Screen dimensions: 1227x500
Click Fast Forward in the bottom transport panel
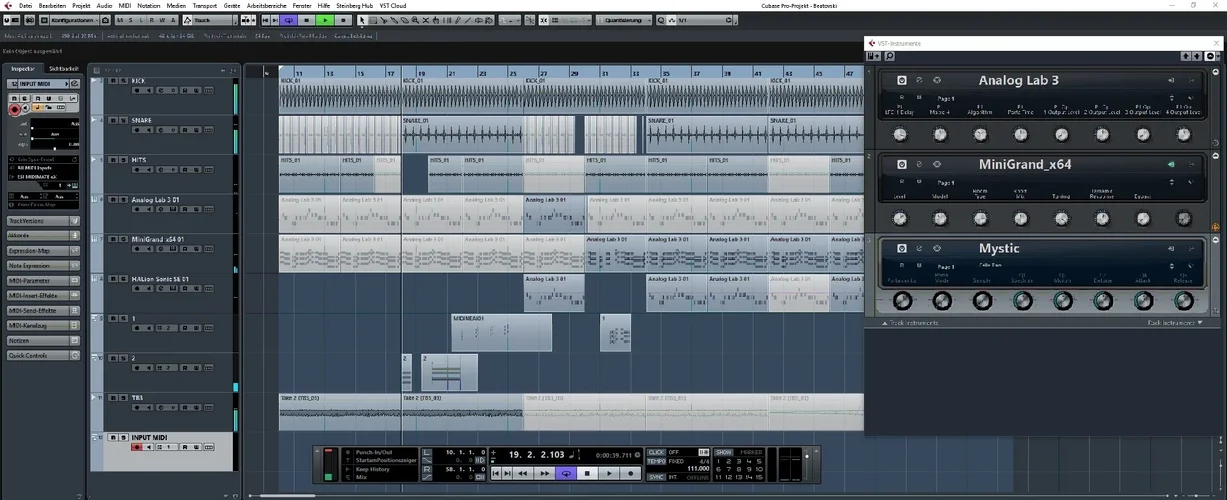[x=544, y=473]
